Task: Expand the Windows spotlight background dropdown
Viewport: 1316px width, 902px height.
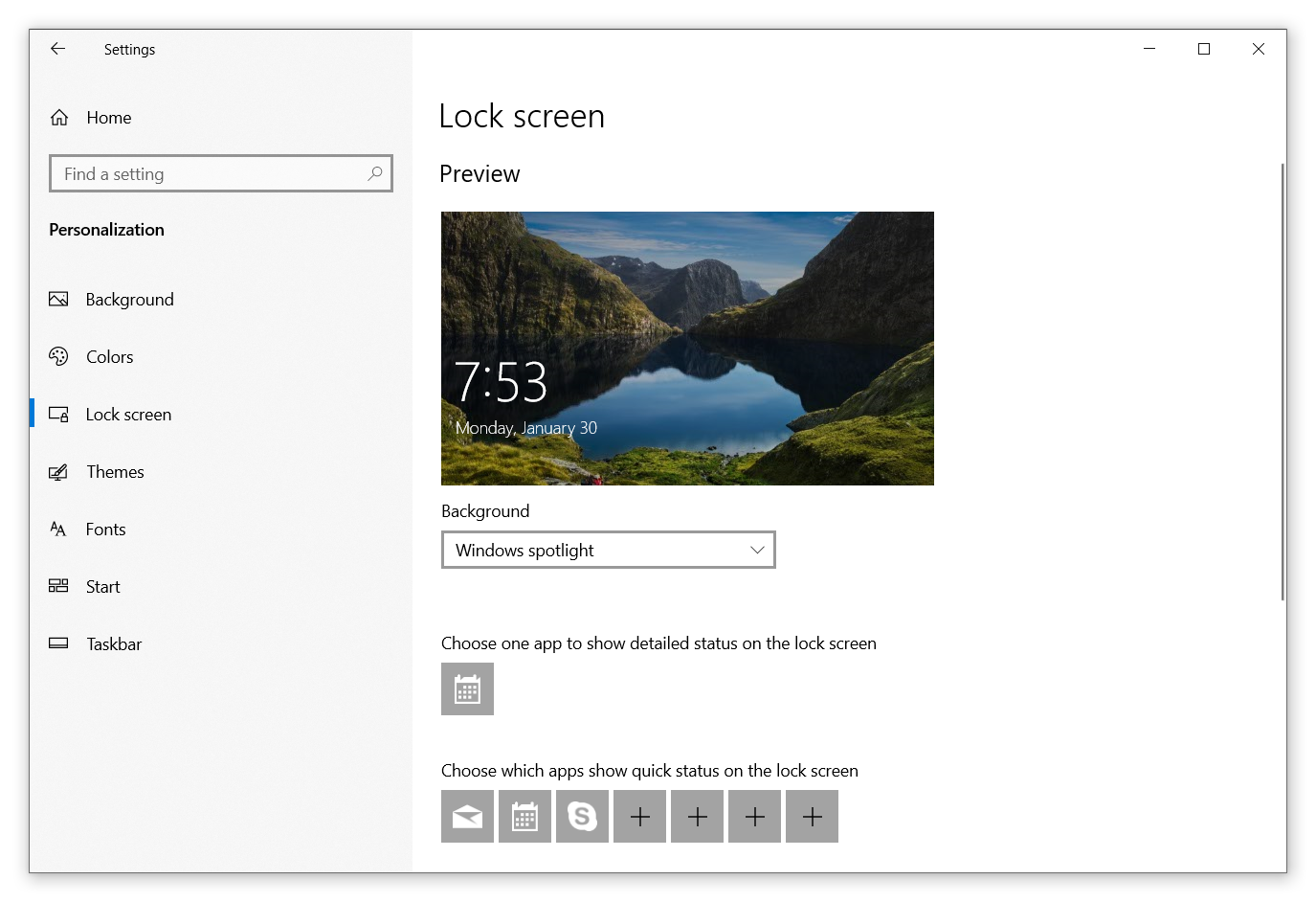Action: coord(609,550)
